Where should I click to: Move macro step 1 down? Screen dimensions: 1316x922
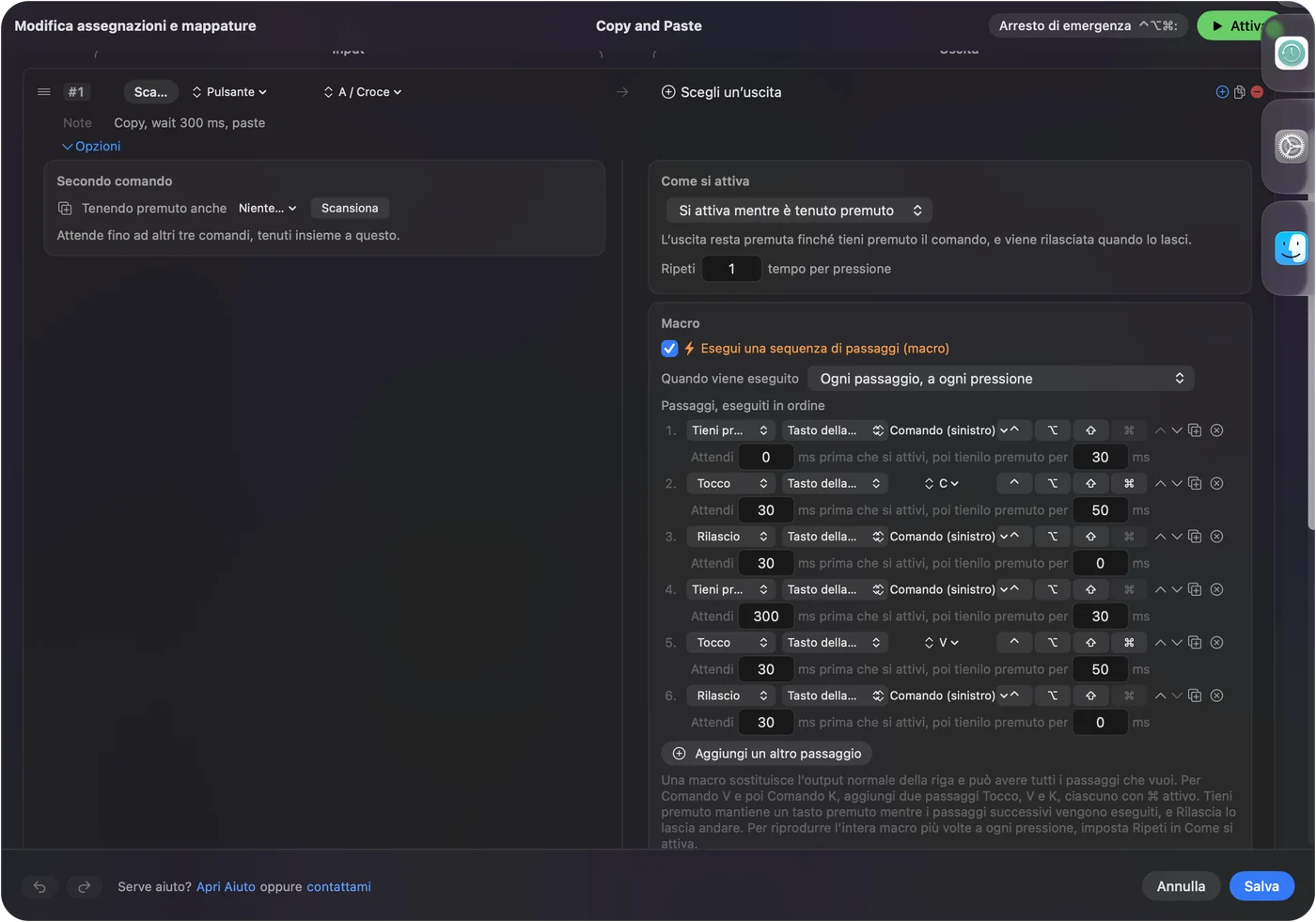[1177, 430]
